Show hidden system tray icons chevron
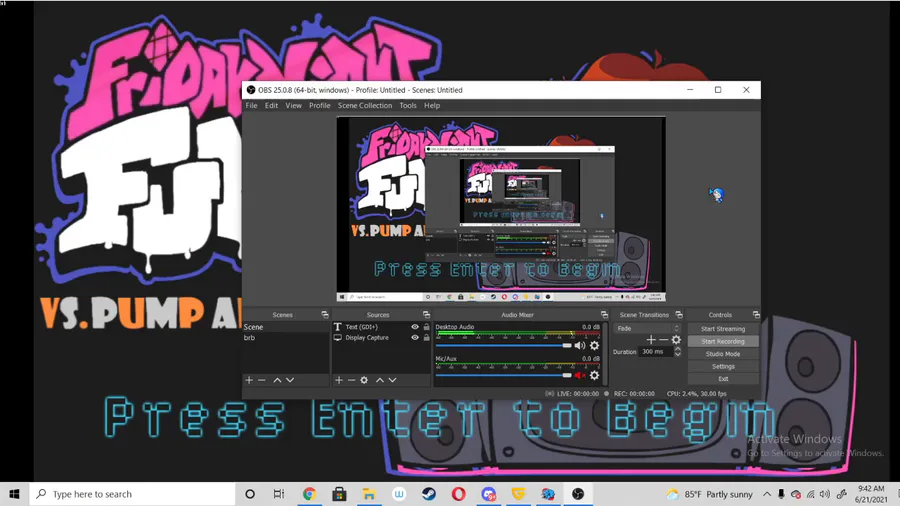The height and width of the screenshot is (506, 900). (767, 494)
